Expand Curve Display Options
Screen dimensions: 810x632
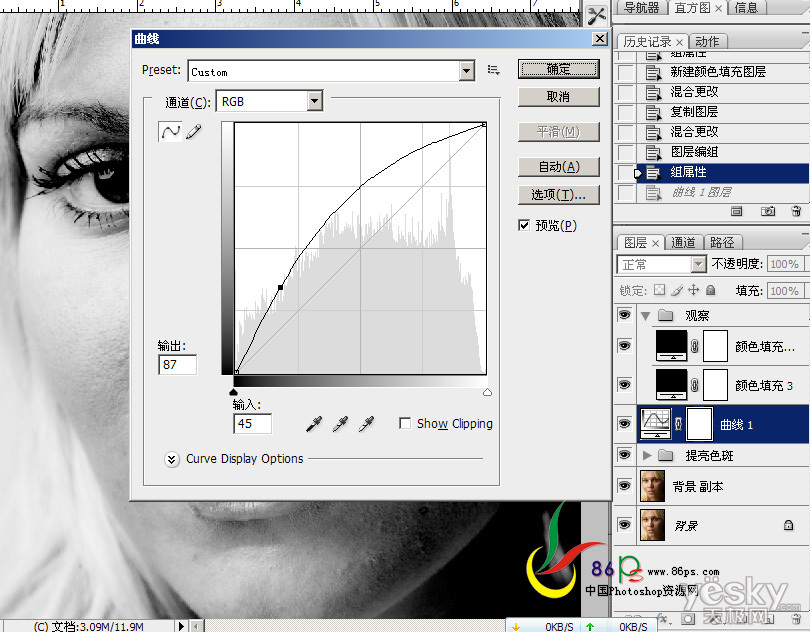tap(172, 459)
